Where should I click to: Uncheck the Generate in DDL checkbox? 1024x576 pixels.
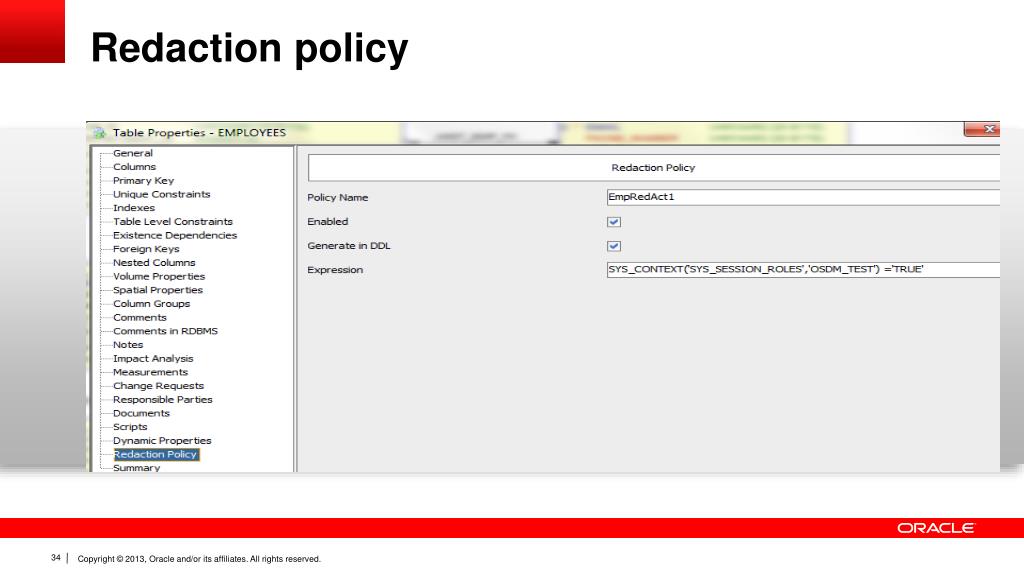614,246
